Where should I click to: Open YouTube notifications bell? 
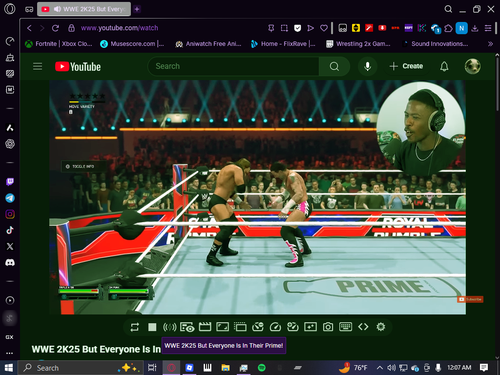[x=444, y=66]
